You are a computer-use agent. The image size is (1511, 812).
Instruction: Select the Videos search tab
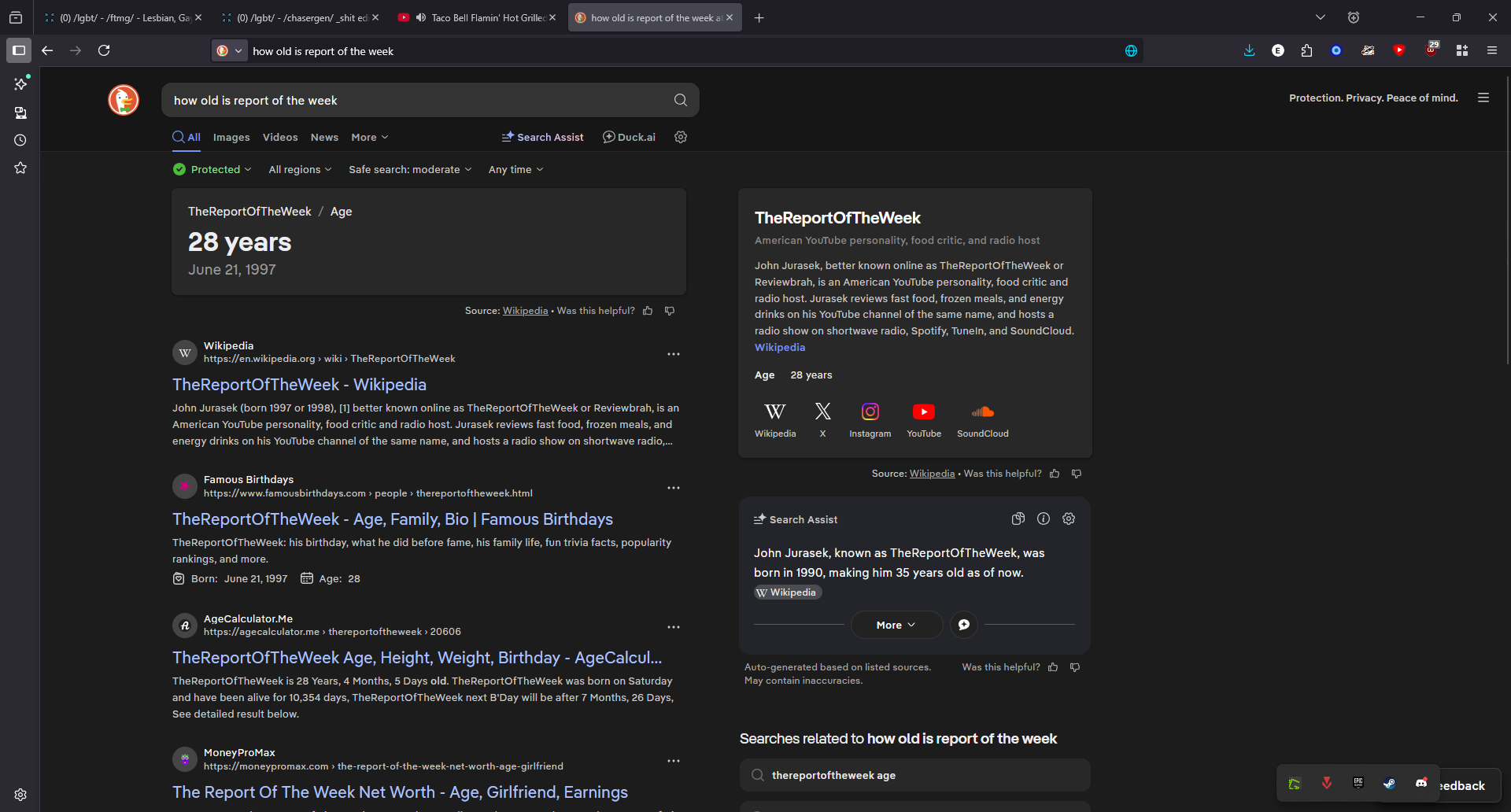tap(280, 137)
